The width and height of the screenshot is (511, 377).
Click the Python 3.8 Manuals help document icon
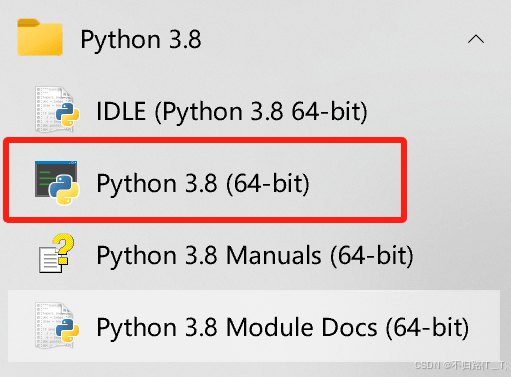tap(57, 253)
